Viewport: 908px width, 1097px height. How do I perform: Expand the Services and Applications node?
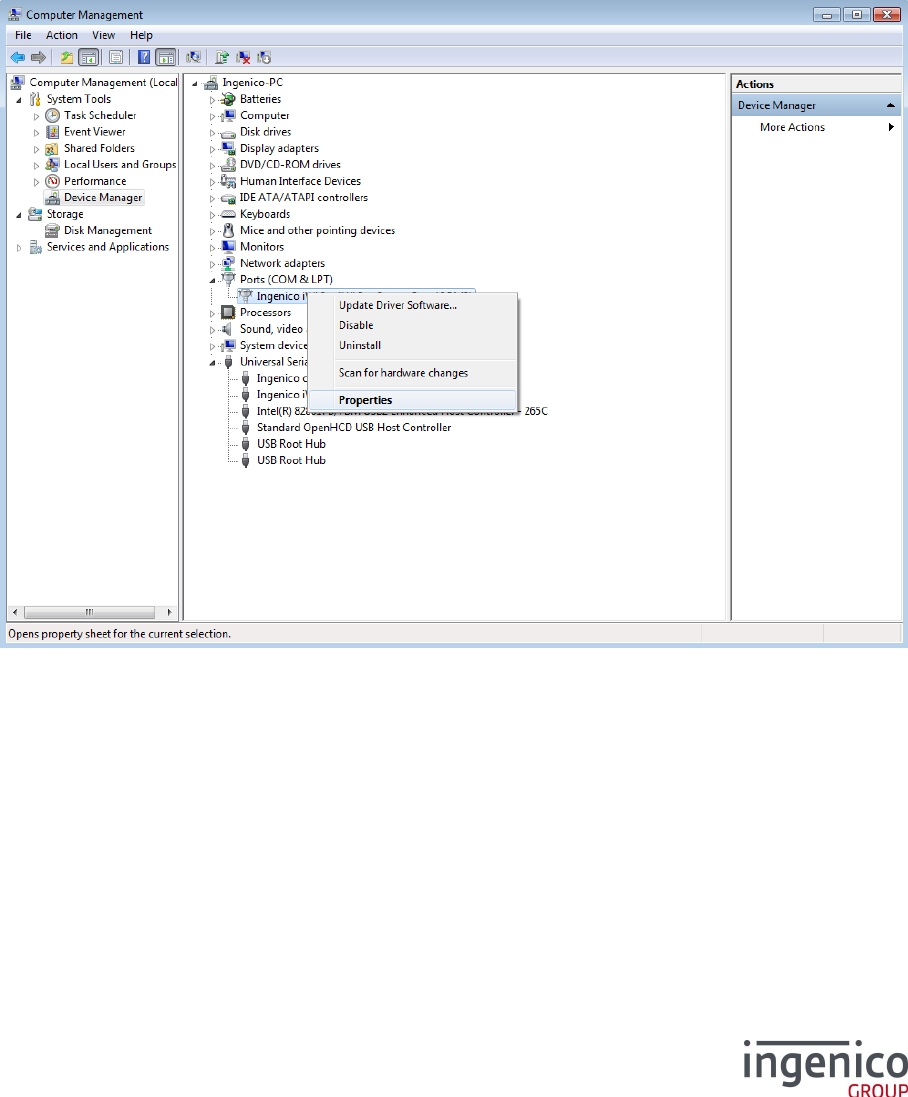19,248
